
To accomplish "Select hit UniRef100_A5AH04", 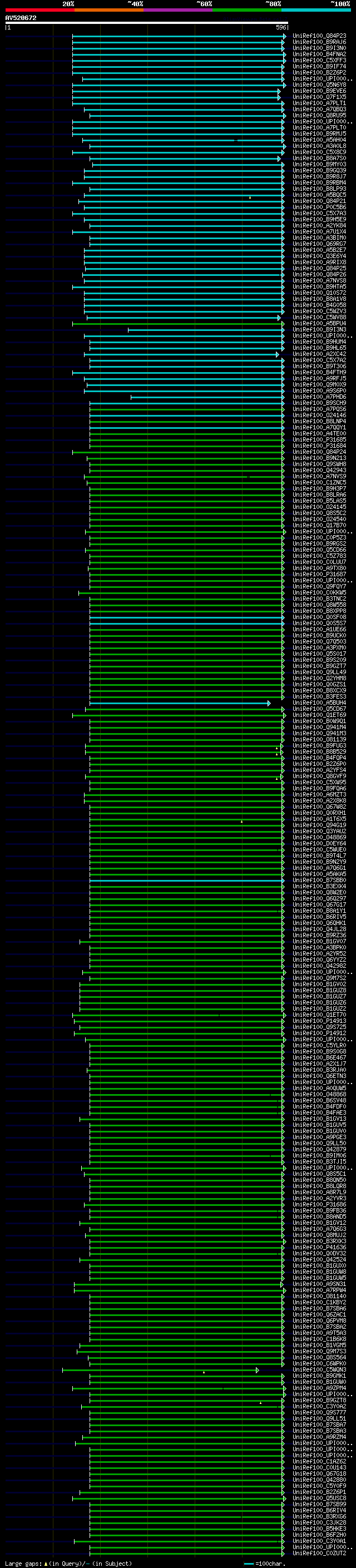I will pos(319,140).
